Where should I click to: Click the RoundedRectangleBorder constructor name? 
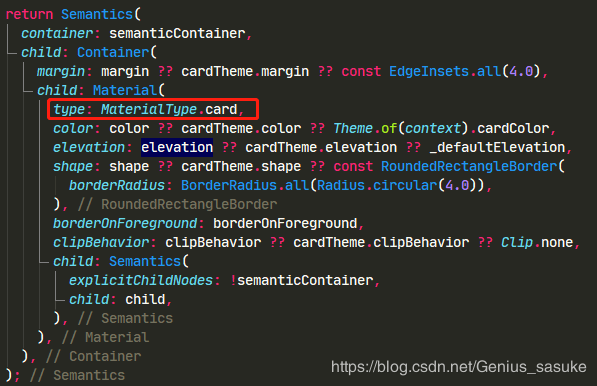(469, 167)
